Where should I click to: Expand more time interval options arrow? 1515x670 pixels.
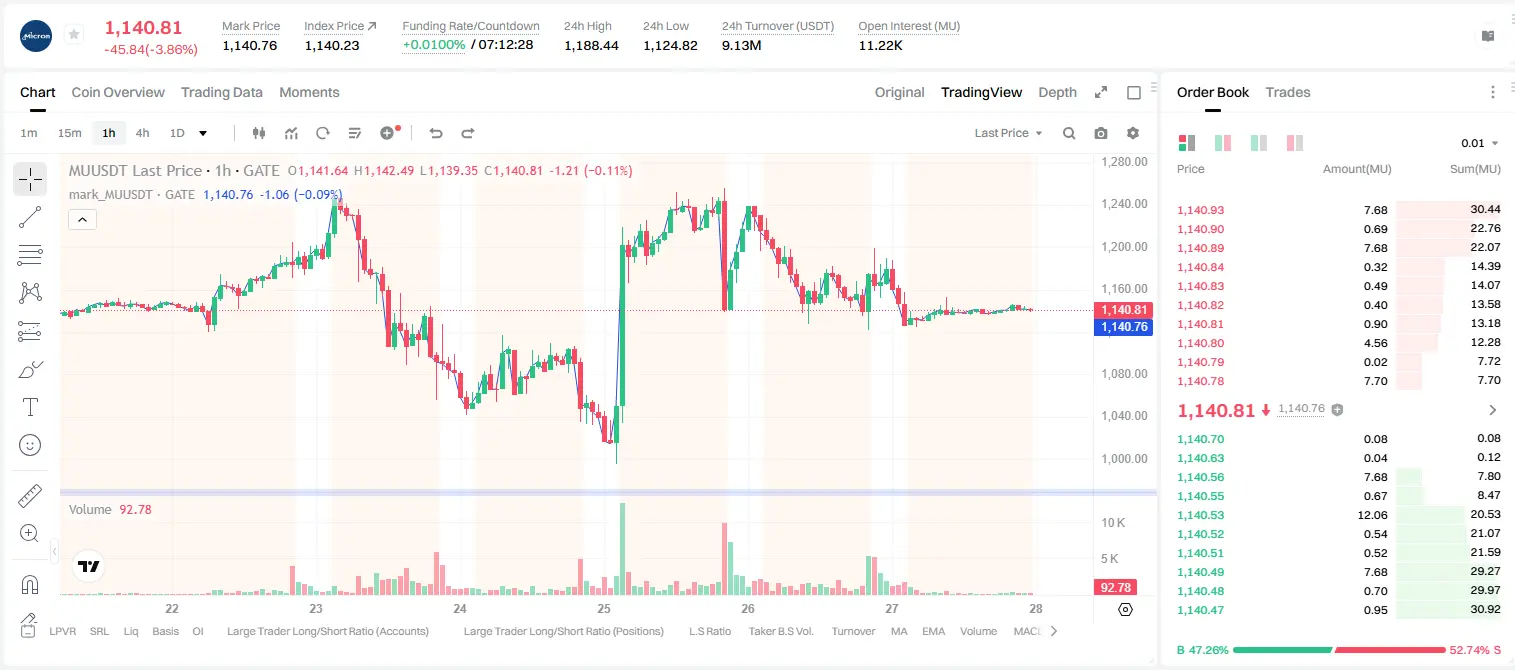coord(203,133)
